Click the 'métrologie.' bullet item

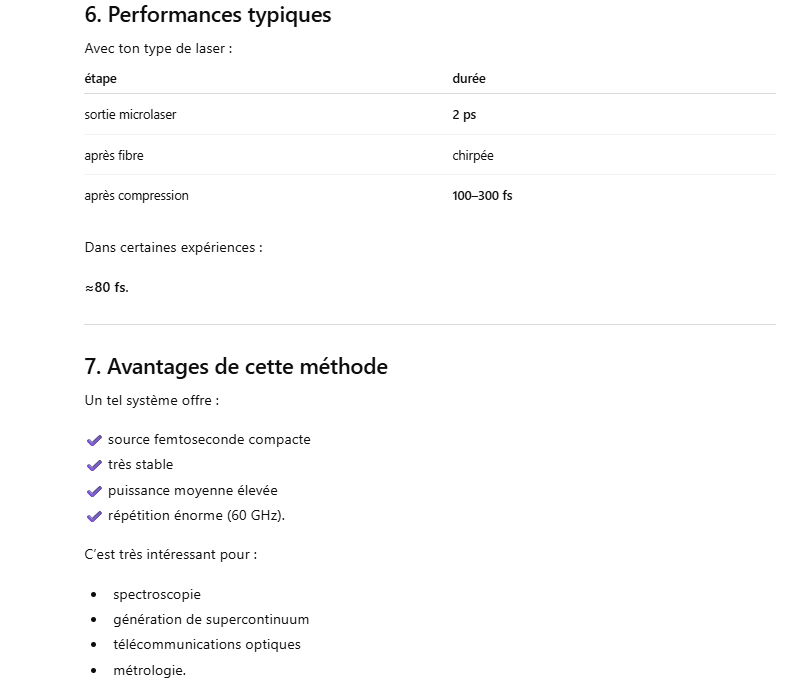coord(149,670)
